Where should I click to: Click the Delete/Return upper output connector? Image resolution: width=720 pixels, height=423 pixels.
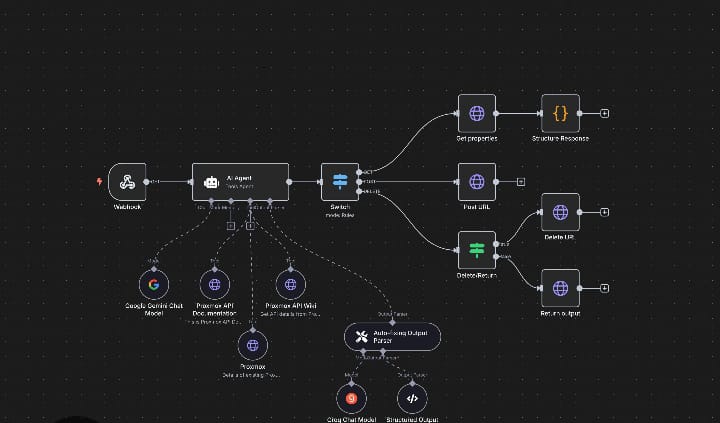pyautogui.click(x=496, y=244)
